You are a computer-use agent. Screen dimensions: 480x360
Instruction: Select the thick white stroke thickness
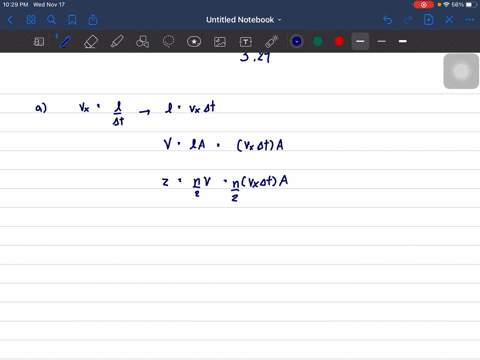click(403, 41)
